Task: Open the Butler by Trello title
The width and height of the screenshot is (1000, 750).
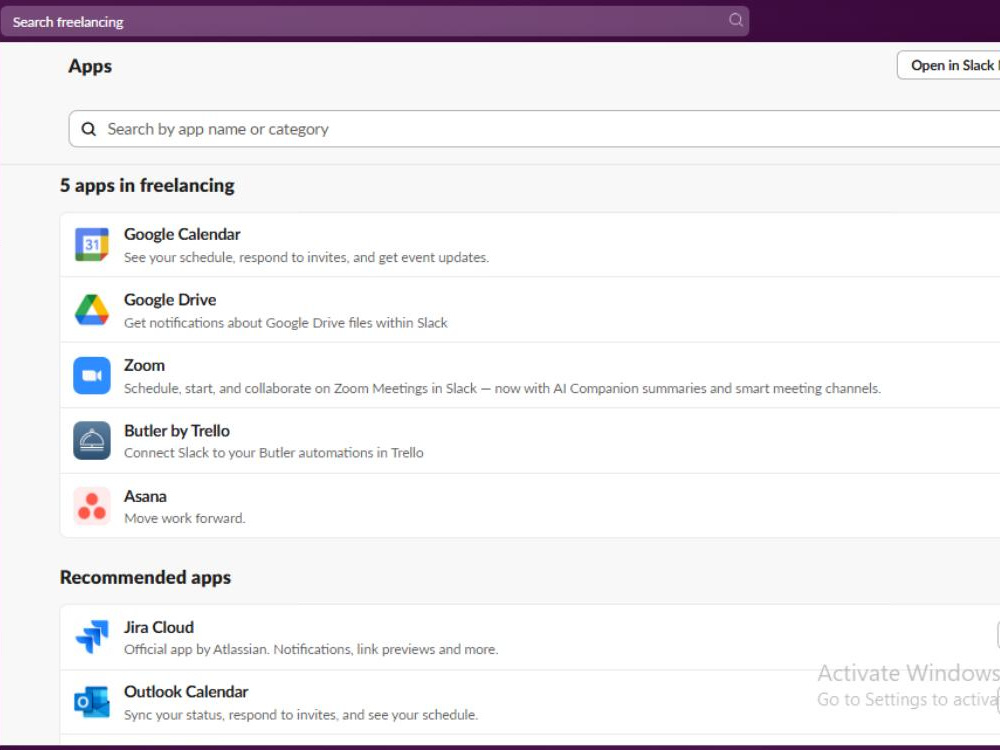Action: click(x=177, y=431)
